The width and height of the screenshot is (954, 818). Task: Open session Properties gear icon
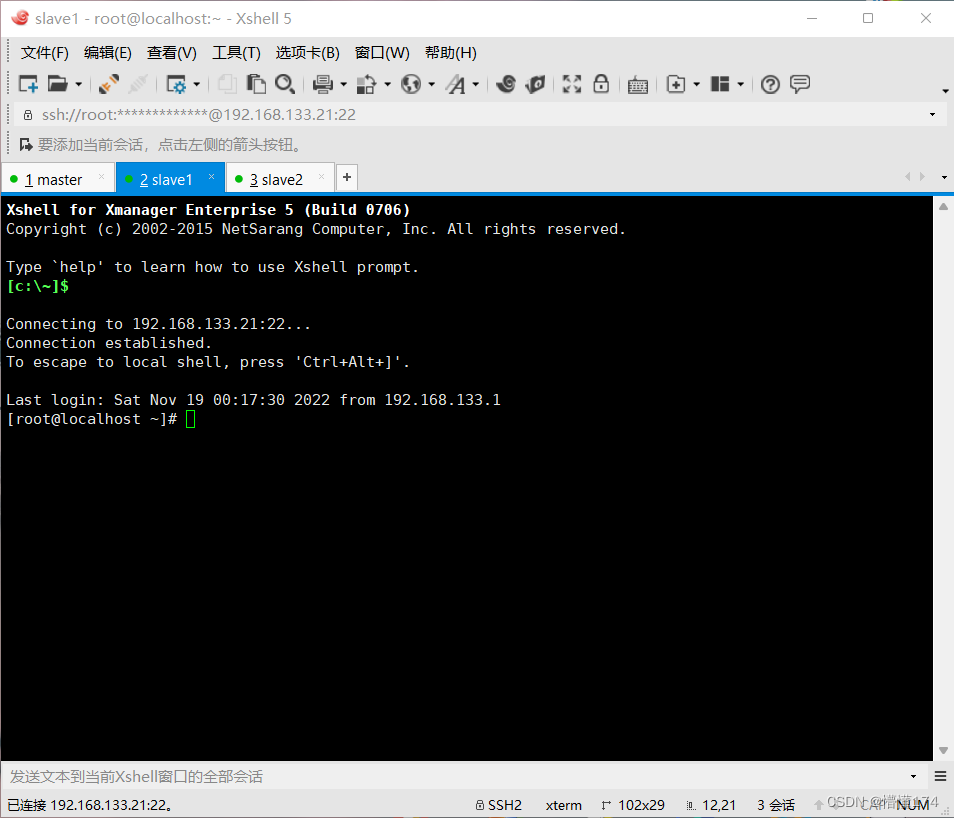[x=176, y=84]
